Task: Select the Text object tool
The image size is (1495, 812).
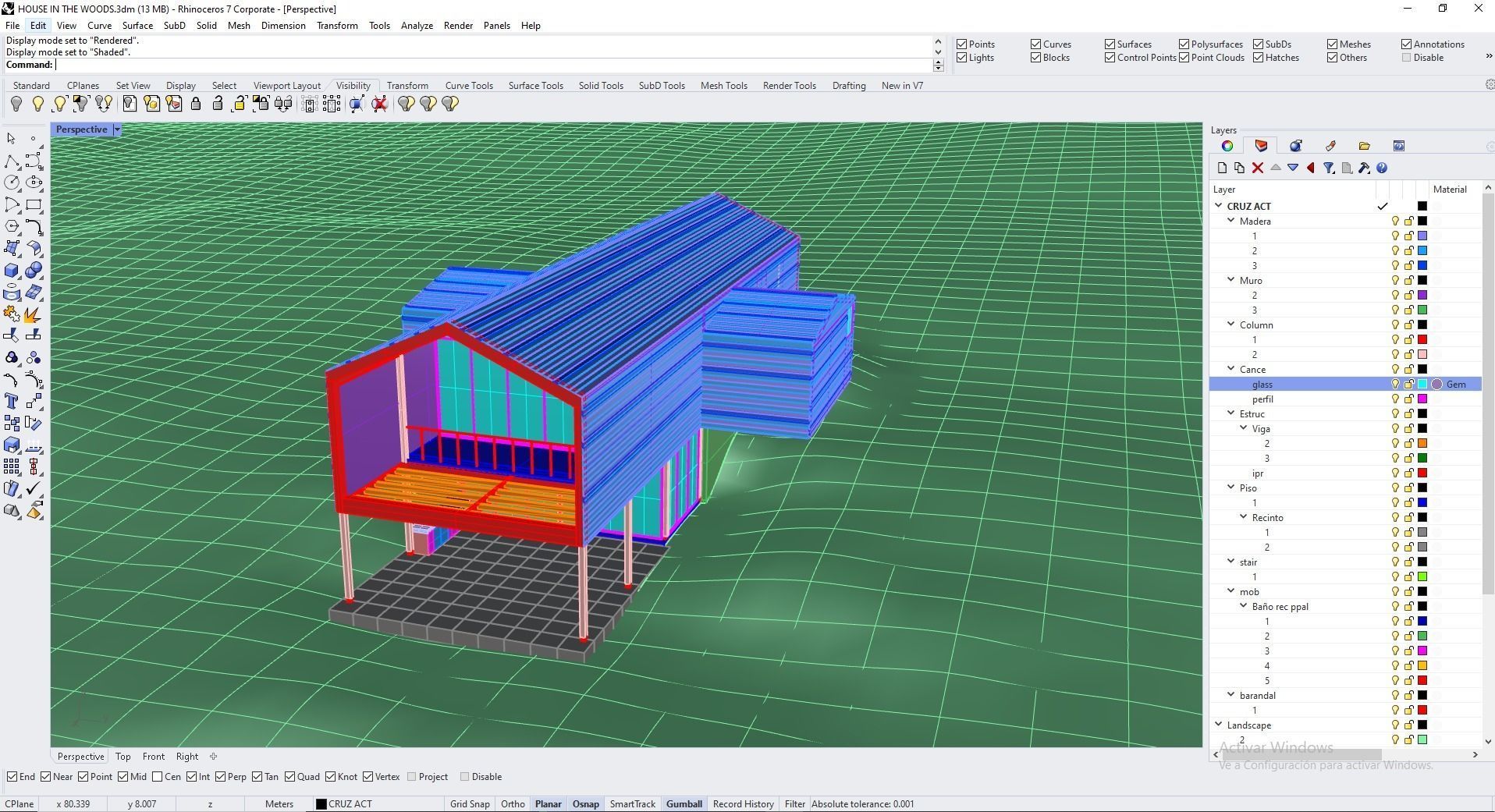Action: tap(12, 401)
